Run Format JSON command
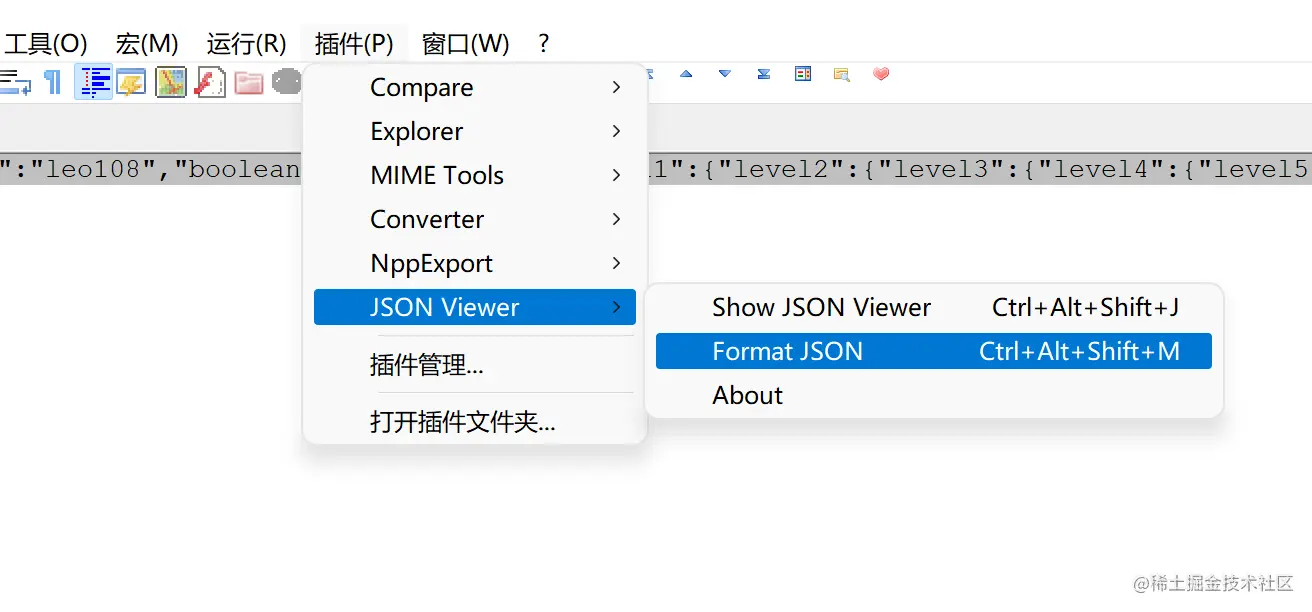This screenshot has height=612, width=1312. [933, 351]
